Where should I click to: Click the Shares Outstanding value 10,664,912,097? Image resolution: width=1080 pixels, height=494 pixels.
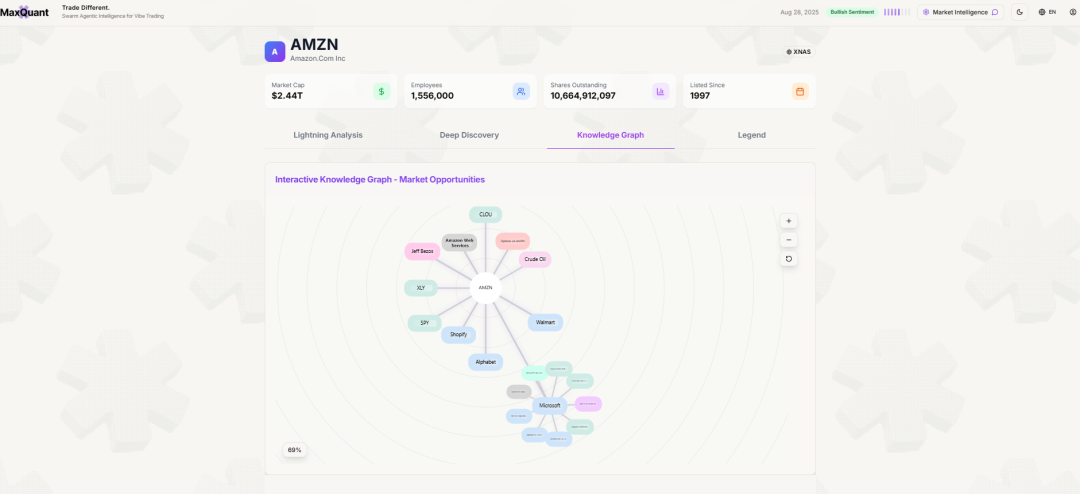tap(583, 96)
